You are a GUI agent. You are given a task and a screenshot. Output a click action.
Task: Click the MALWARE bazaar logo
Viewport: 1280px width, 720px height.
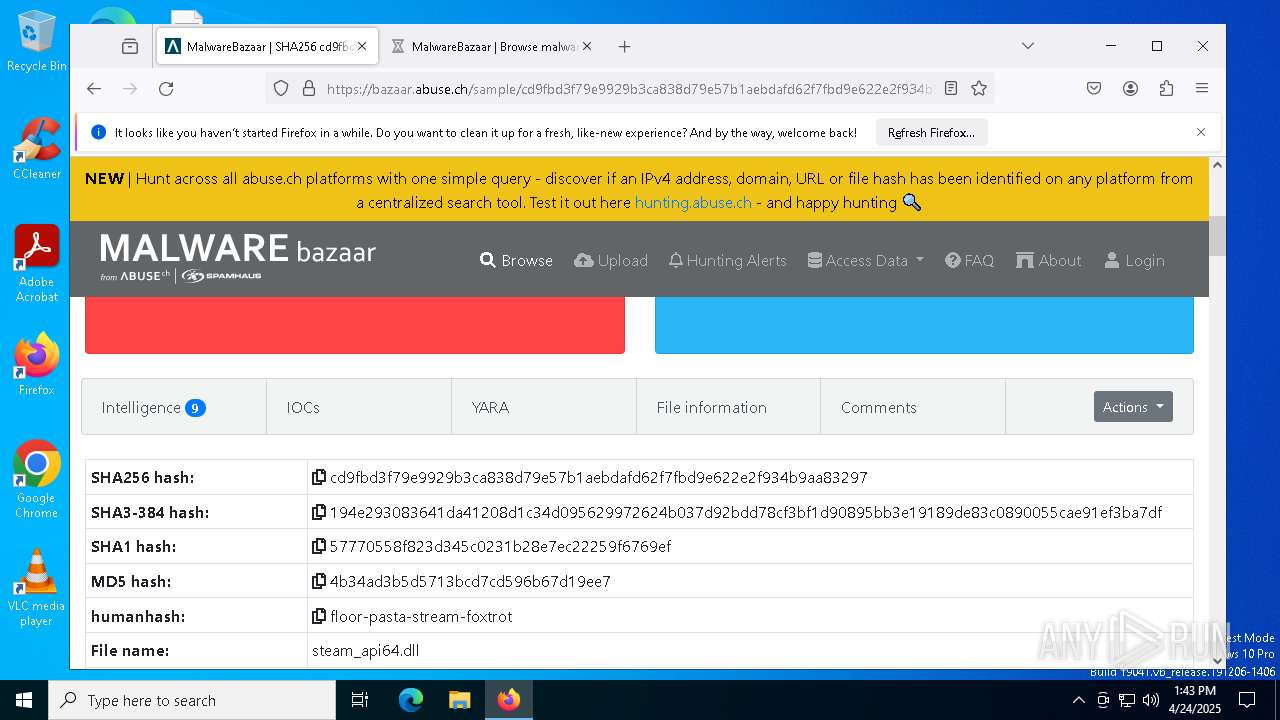237,258
